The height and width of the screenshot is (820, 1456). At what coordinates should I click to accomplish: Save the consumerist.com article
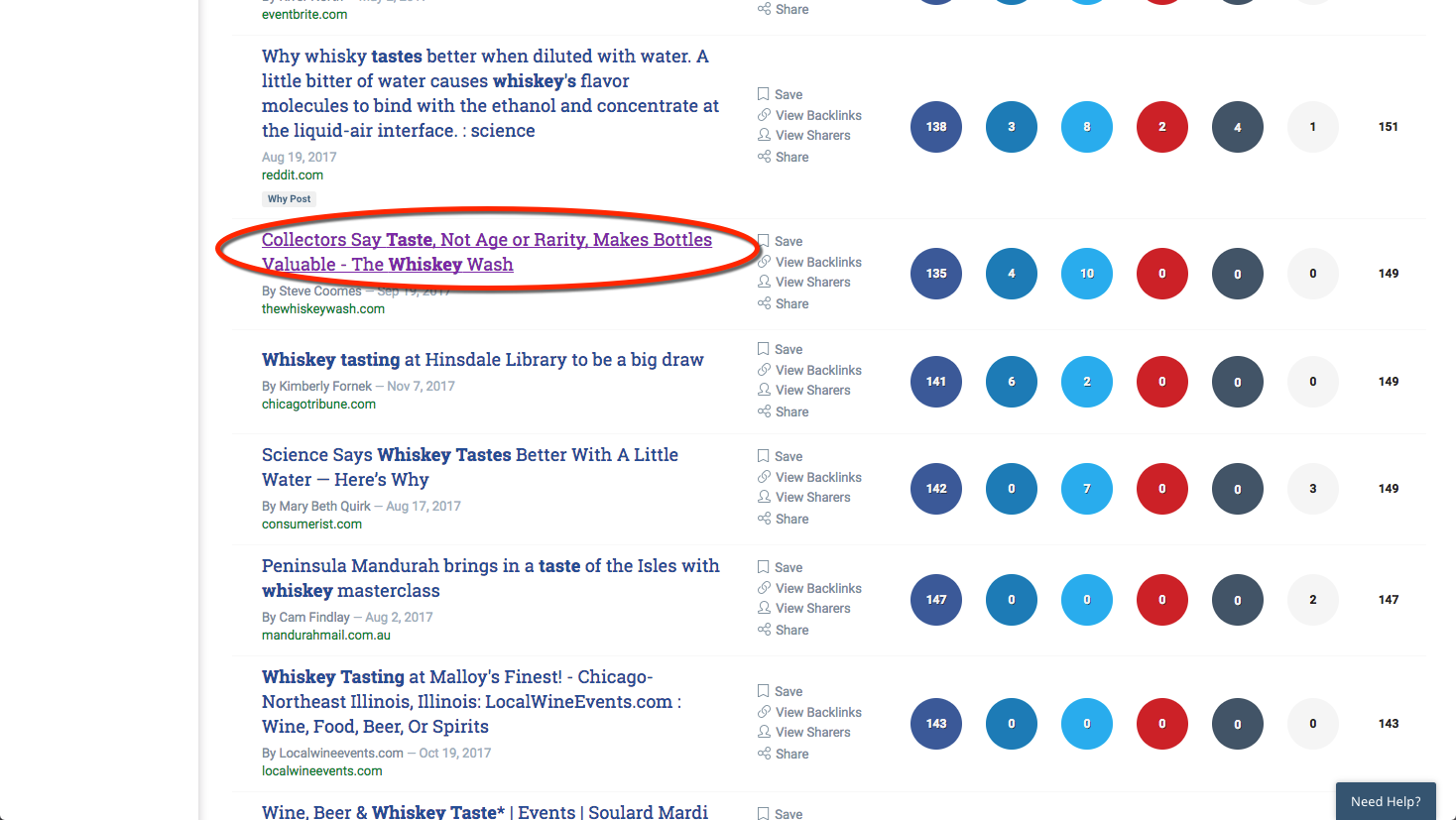tap(780, 456)
